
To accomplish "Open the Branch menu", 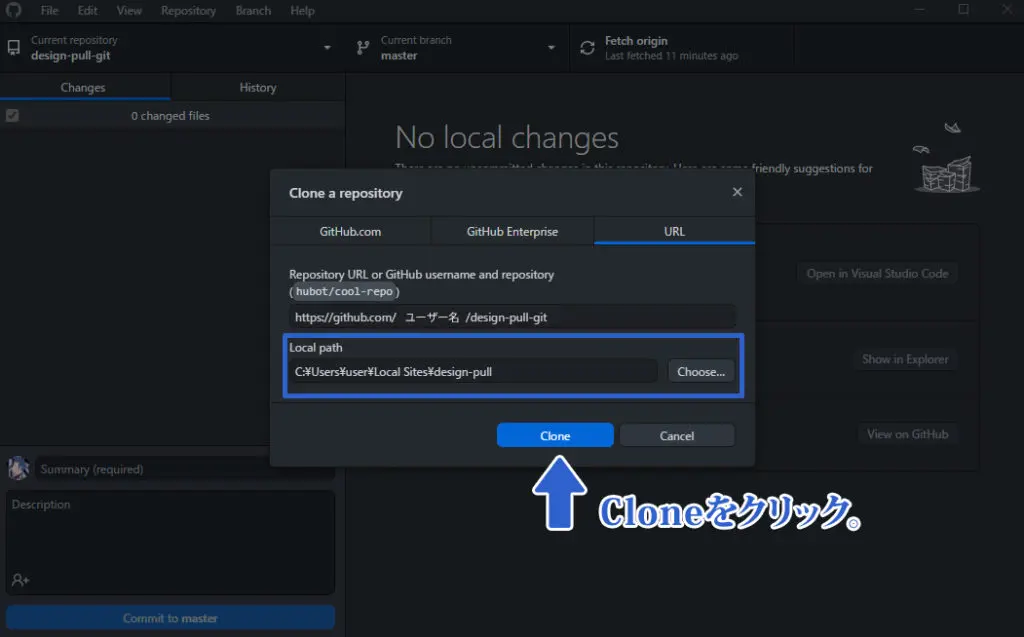I will click(x=253, y=10).
